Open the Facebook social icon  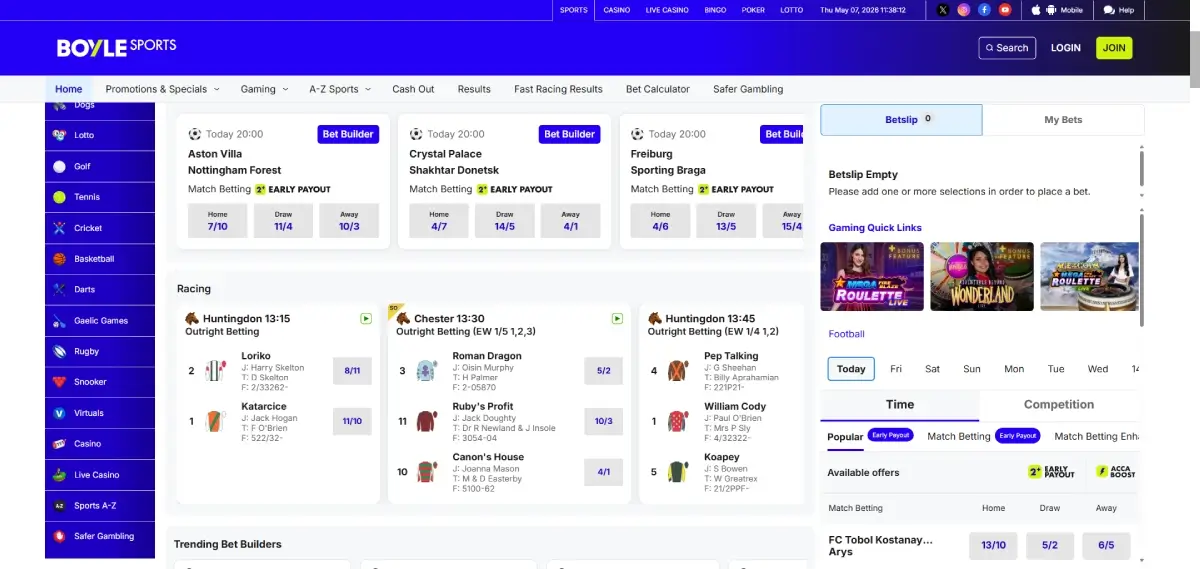click(985, 10)
